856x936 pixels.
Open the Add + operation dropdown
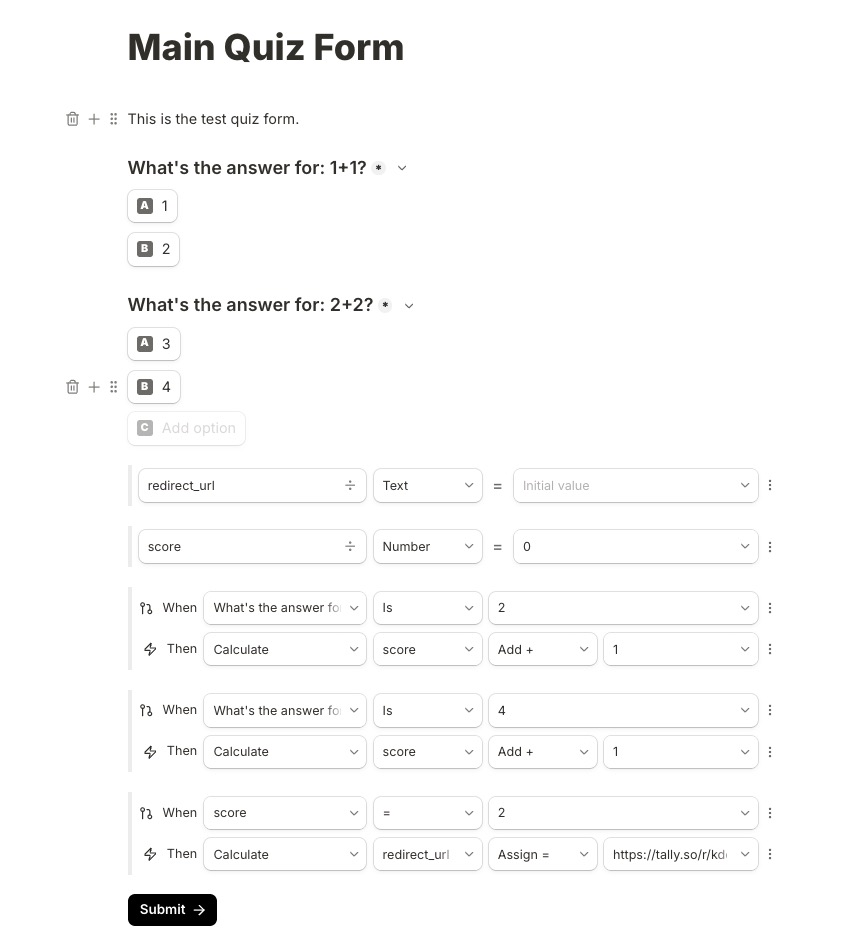coord(543,649)
